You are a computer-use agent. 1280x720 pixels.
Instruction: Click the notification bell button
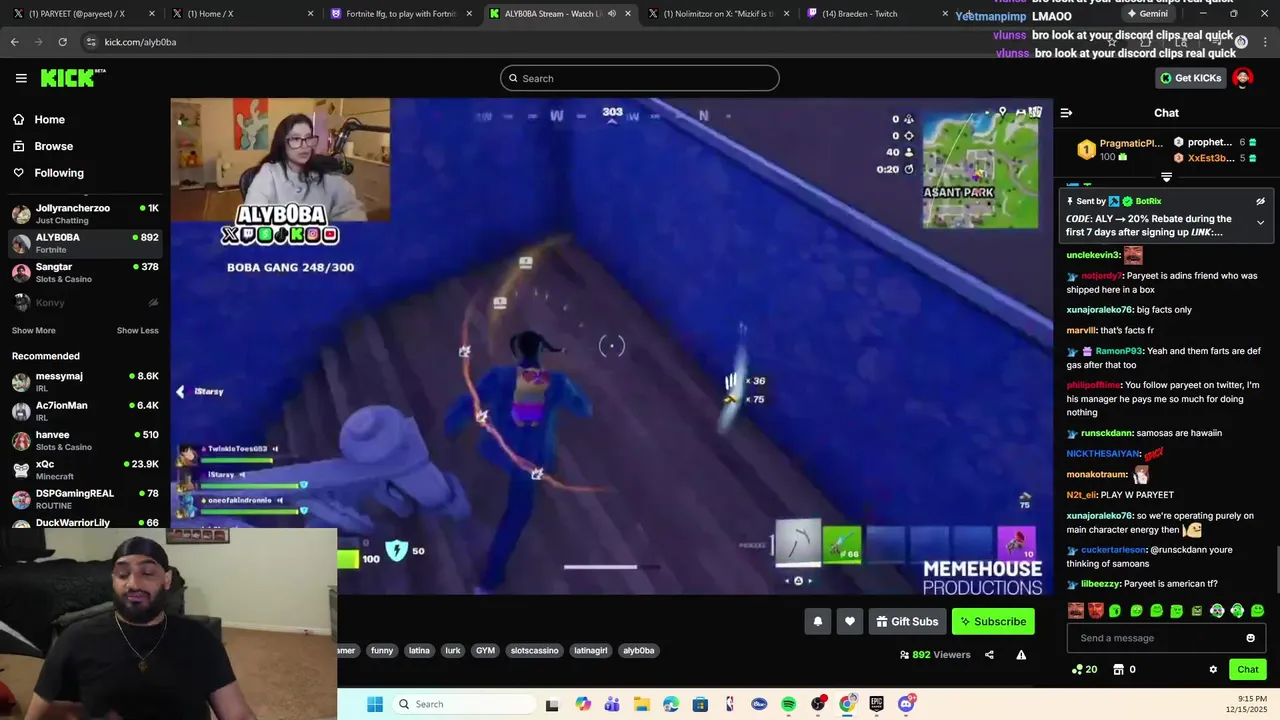(x=817, y=621)
